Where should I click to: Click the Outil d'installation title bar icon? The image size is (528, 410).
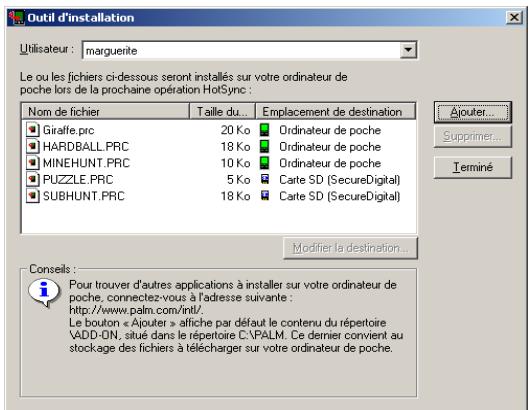click(16, 18)
